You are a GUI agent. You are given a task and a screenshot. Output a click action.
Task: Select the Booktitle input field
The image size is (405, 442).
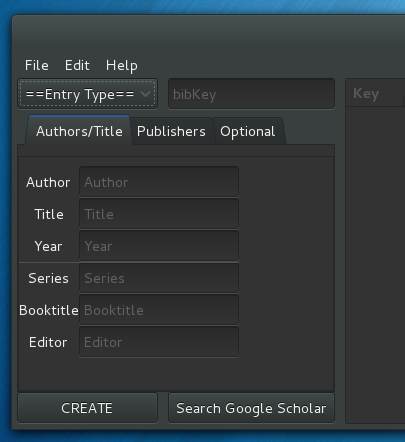click(x=159, y=310)
